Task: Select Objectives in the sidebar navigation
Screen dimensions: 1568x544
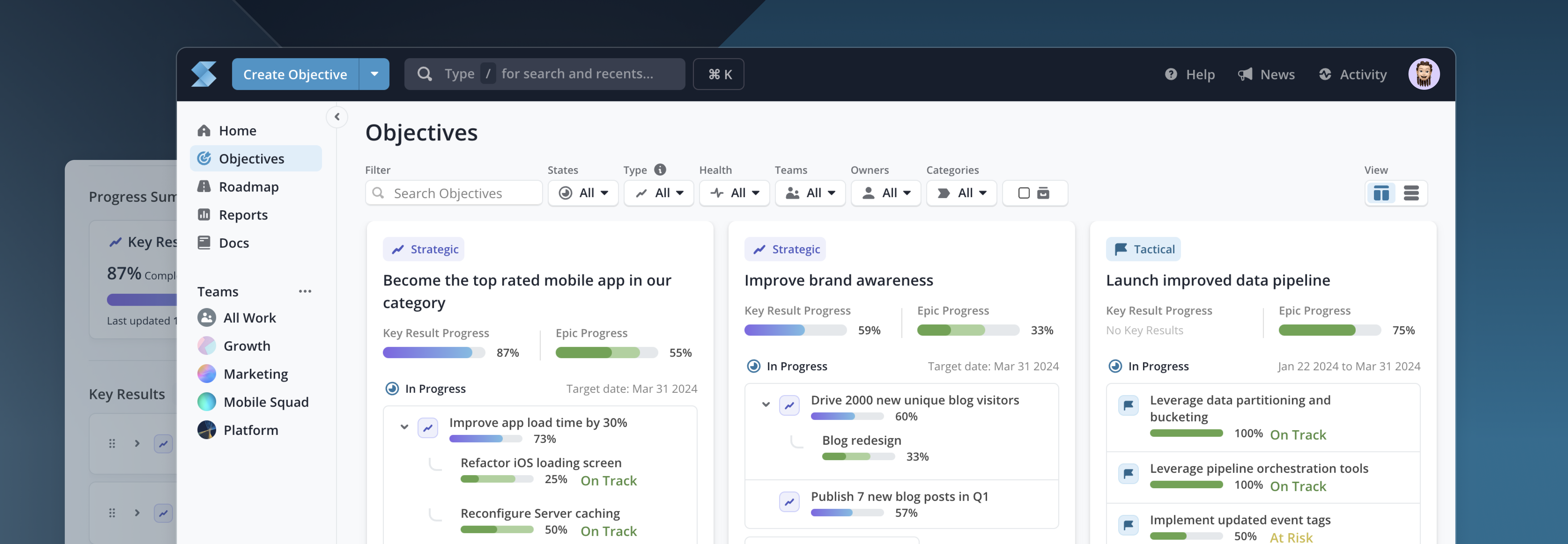Action: point(251,158)
